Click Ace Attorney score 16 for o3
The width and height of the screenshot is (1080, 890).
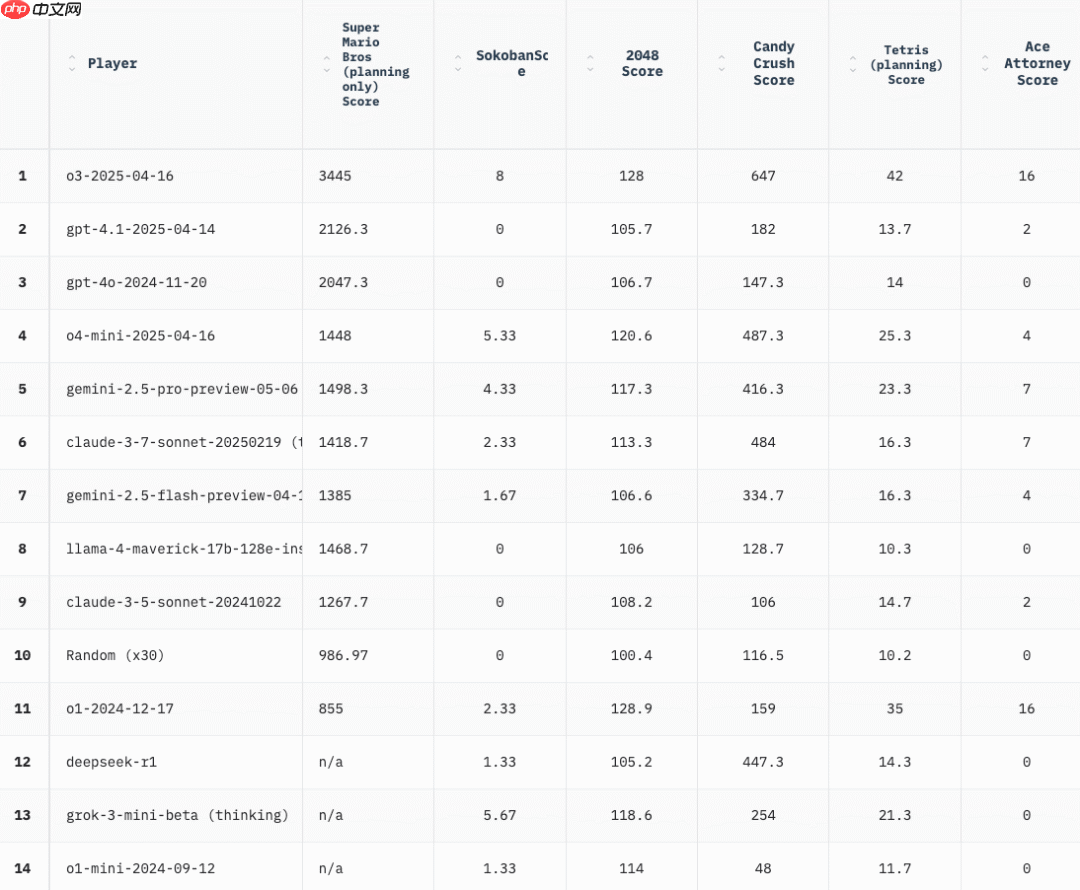point(1026,176)
